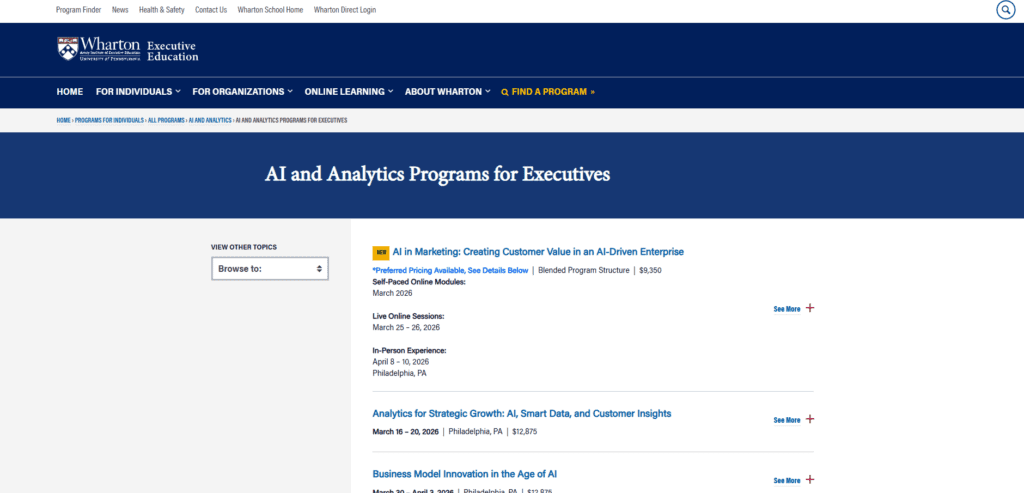Open Business Model Innovation in the Age of AI

[x=464, y=473]
